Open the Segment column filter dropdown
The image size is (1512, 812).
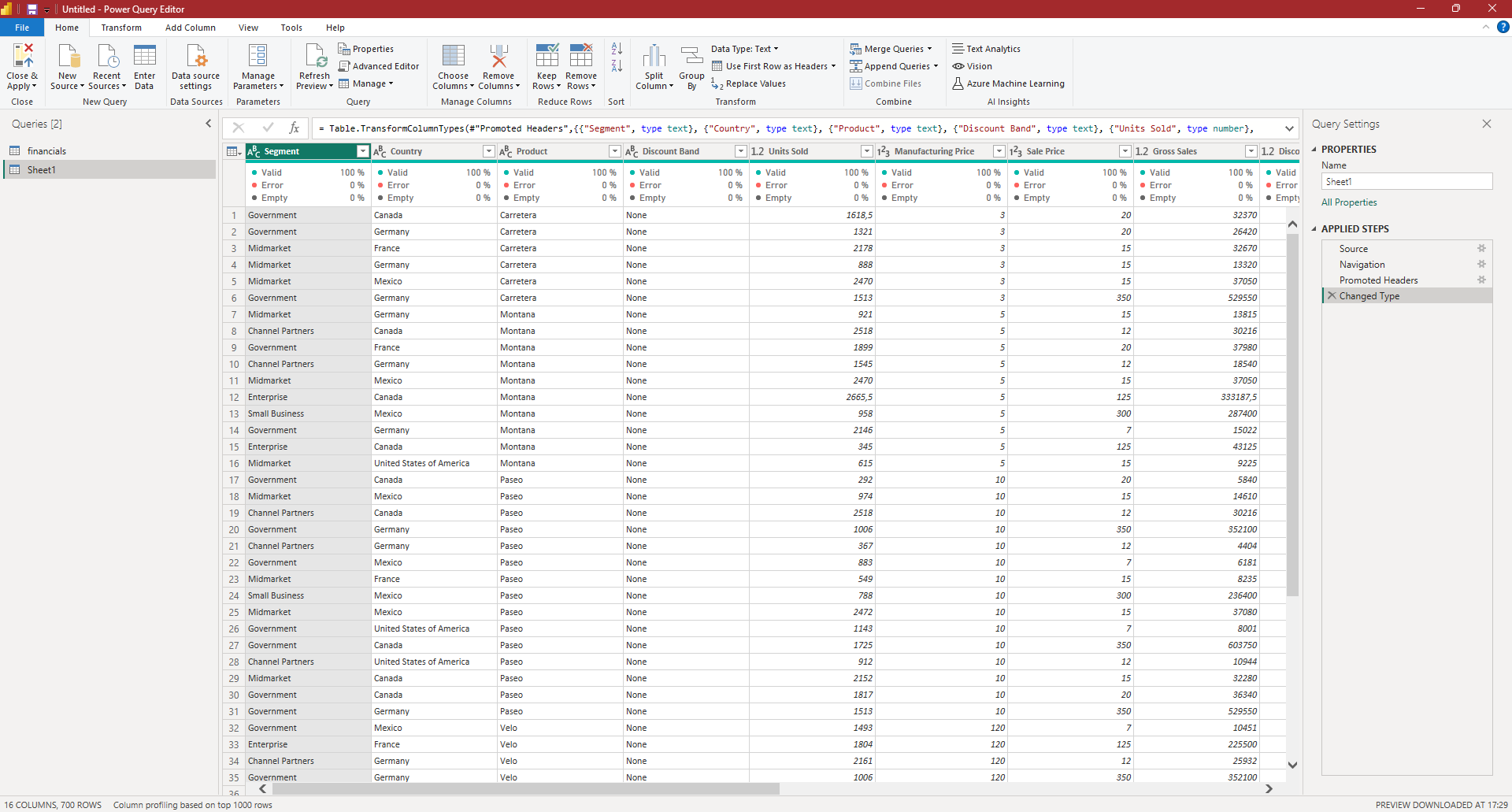tap(361, 150)
